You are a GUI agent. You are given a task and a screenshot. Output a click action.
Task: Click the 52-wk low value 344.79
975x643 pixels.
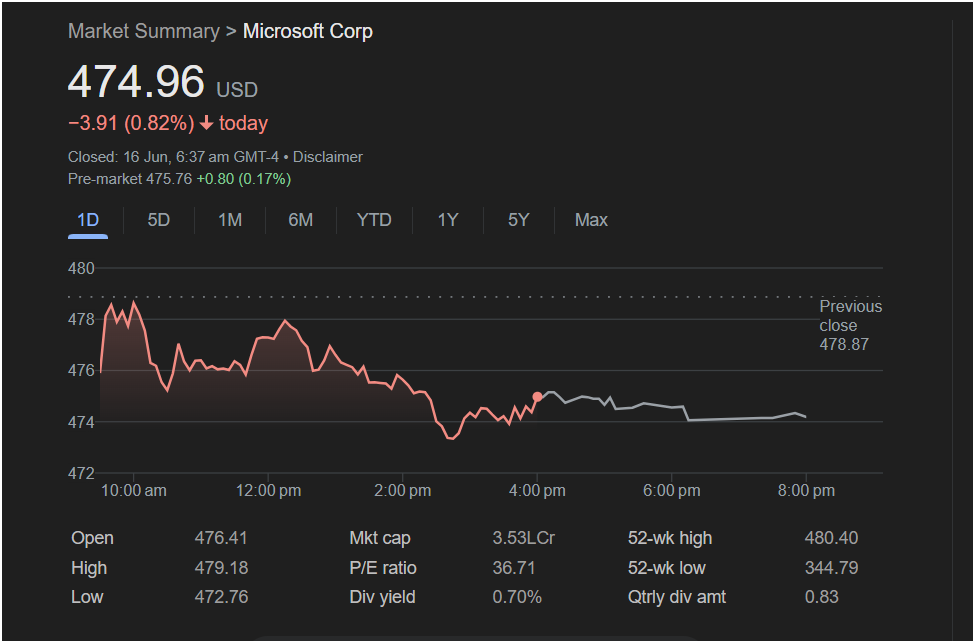point(831,568)
